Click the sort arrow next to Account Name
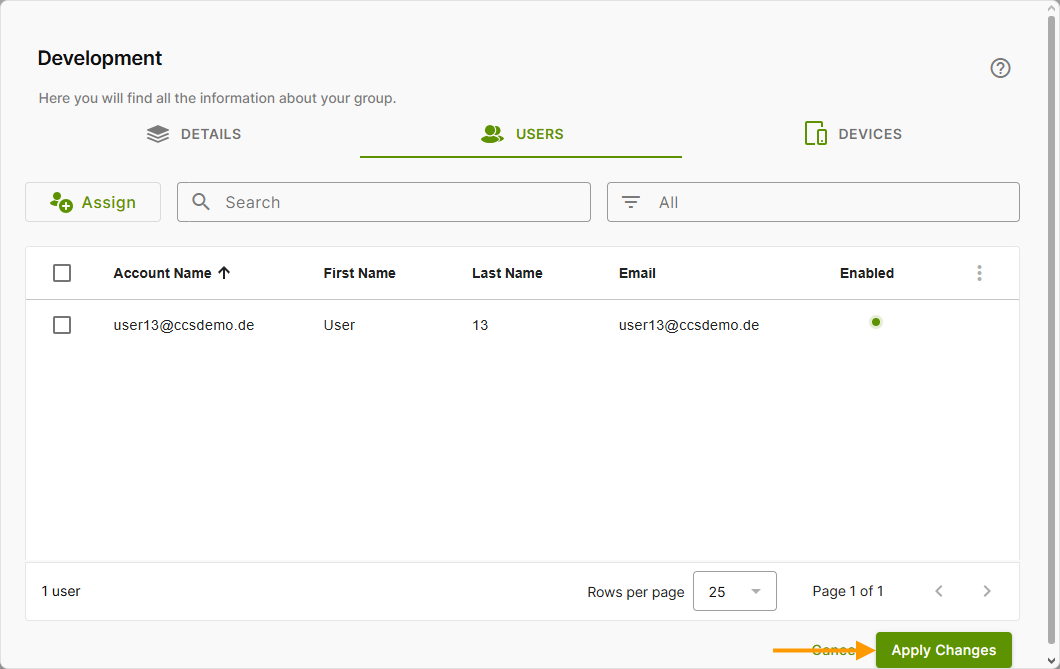Image resolution: width=1060 pixels, height=669 pixels. coord(224,273)
